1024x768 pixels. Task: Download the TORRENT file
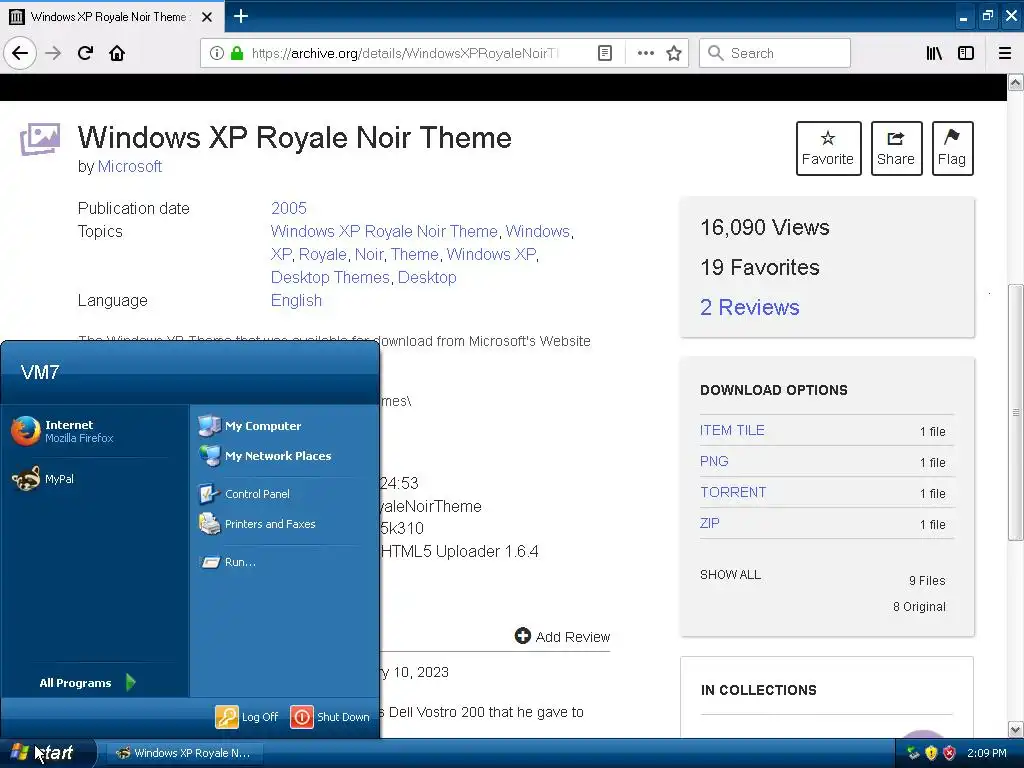pos(733,492)
